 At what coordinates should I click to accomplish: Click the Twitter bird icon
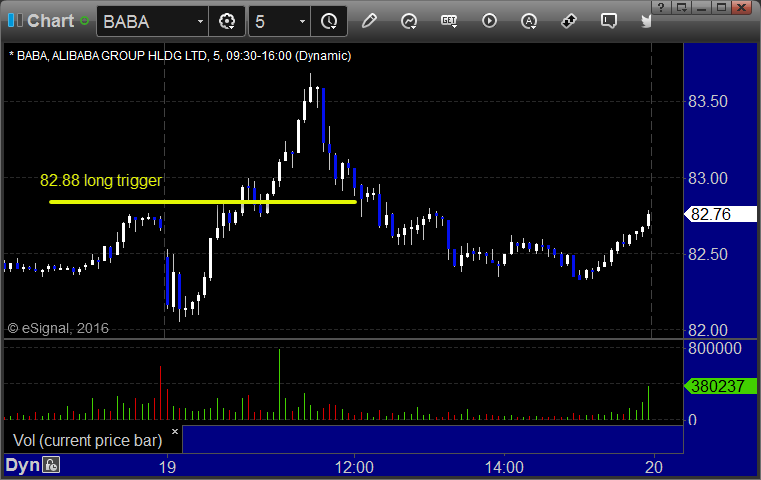click(646, 21)
